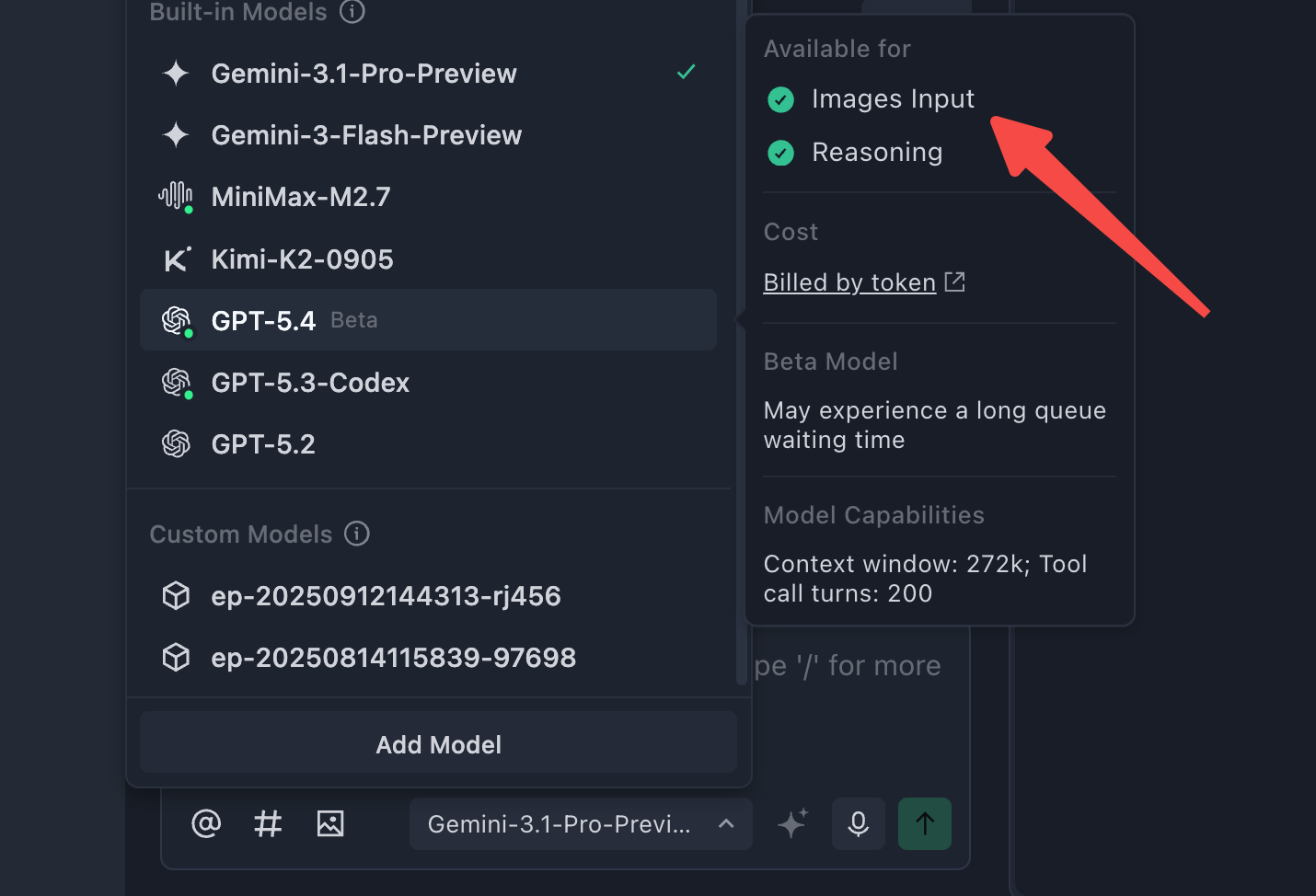The width and height of the screenshot is (1316, 896).
Task: Expand the Gemini-3.1-Pro-Previ... model dropdown
Action: pyautogui.click(x=581, y=823)
